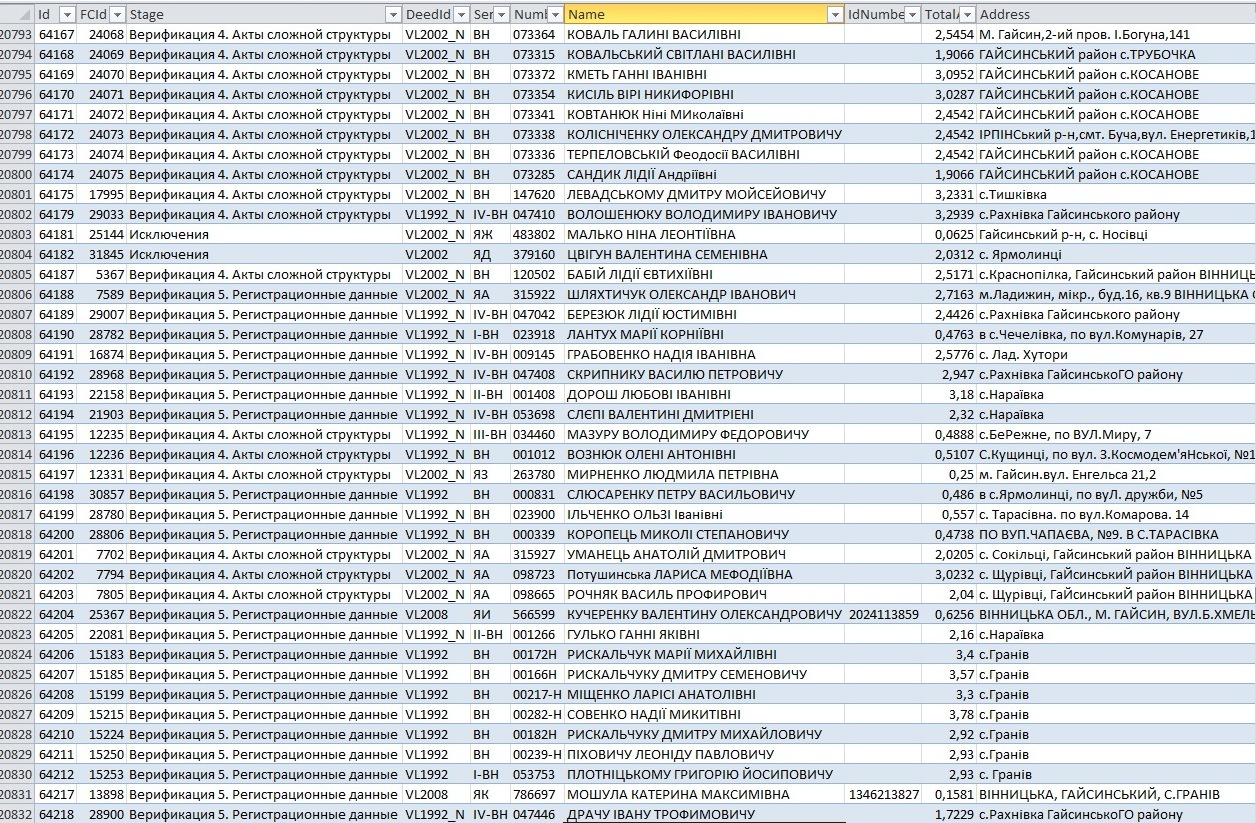
Task: Open the Stage column filter dropdown arrow
Action: click(x=393, y=15)
